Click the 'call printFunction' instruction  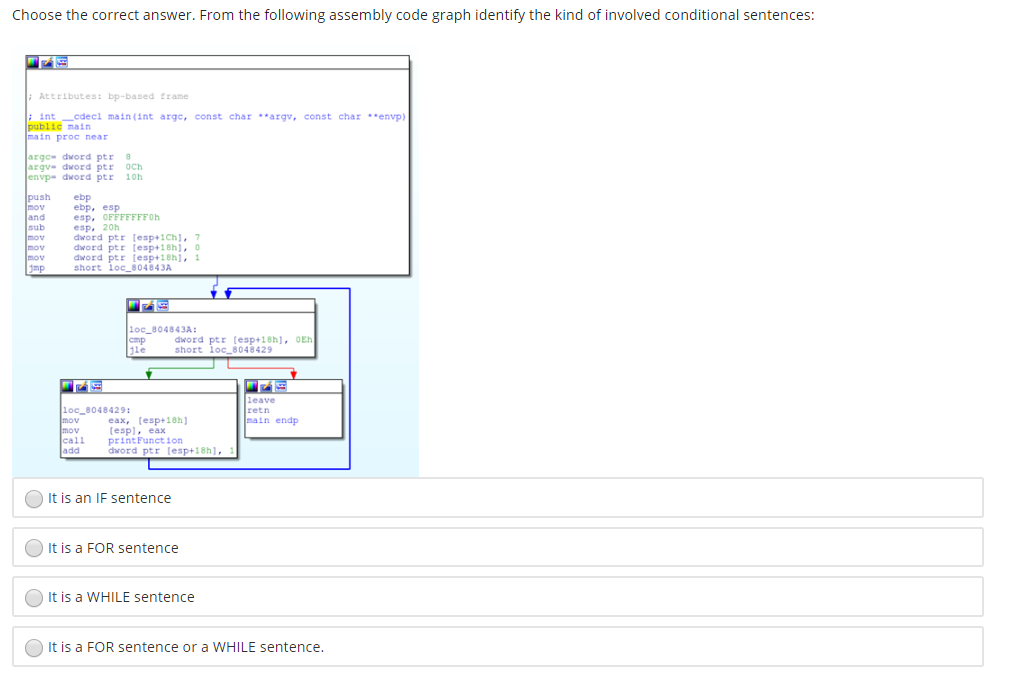[x=122, y=440]
